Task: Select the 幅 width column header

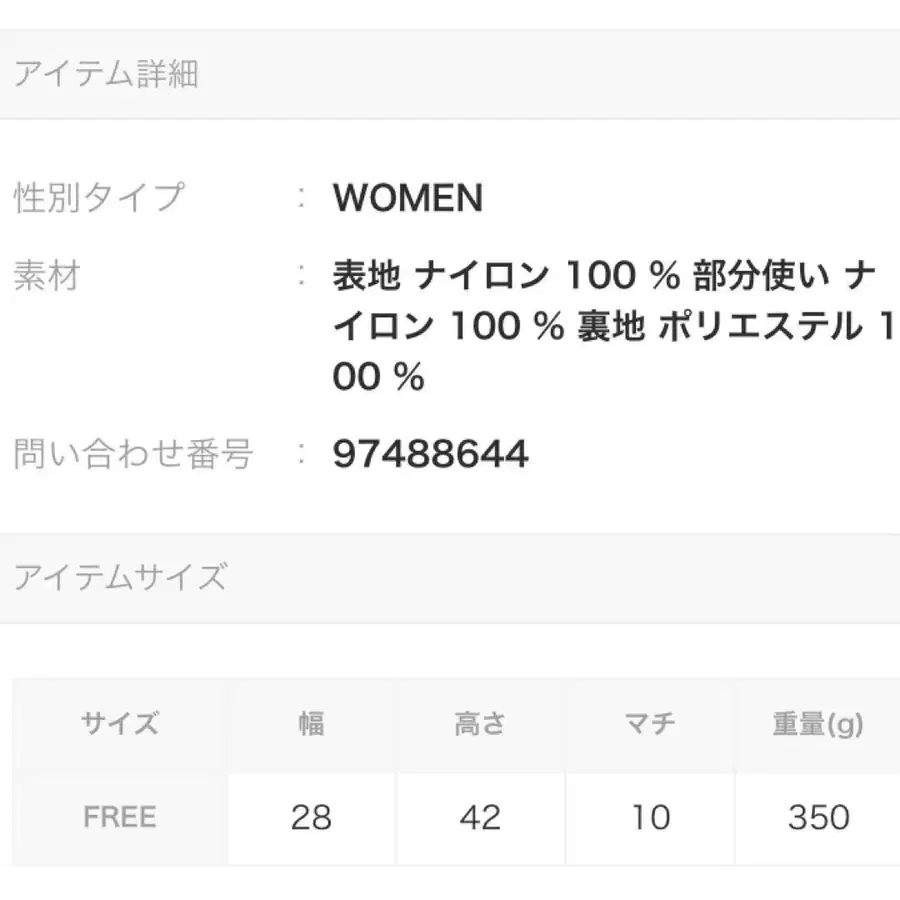Action: point(311,724)
